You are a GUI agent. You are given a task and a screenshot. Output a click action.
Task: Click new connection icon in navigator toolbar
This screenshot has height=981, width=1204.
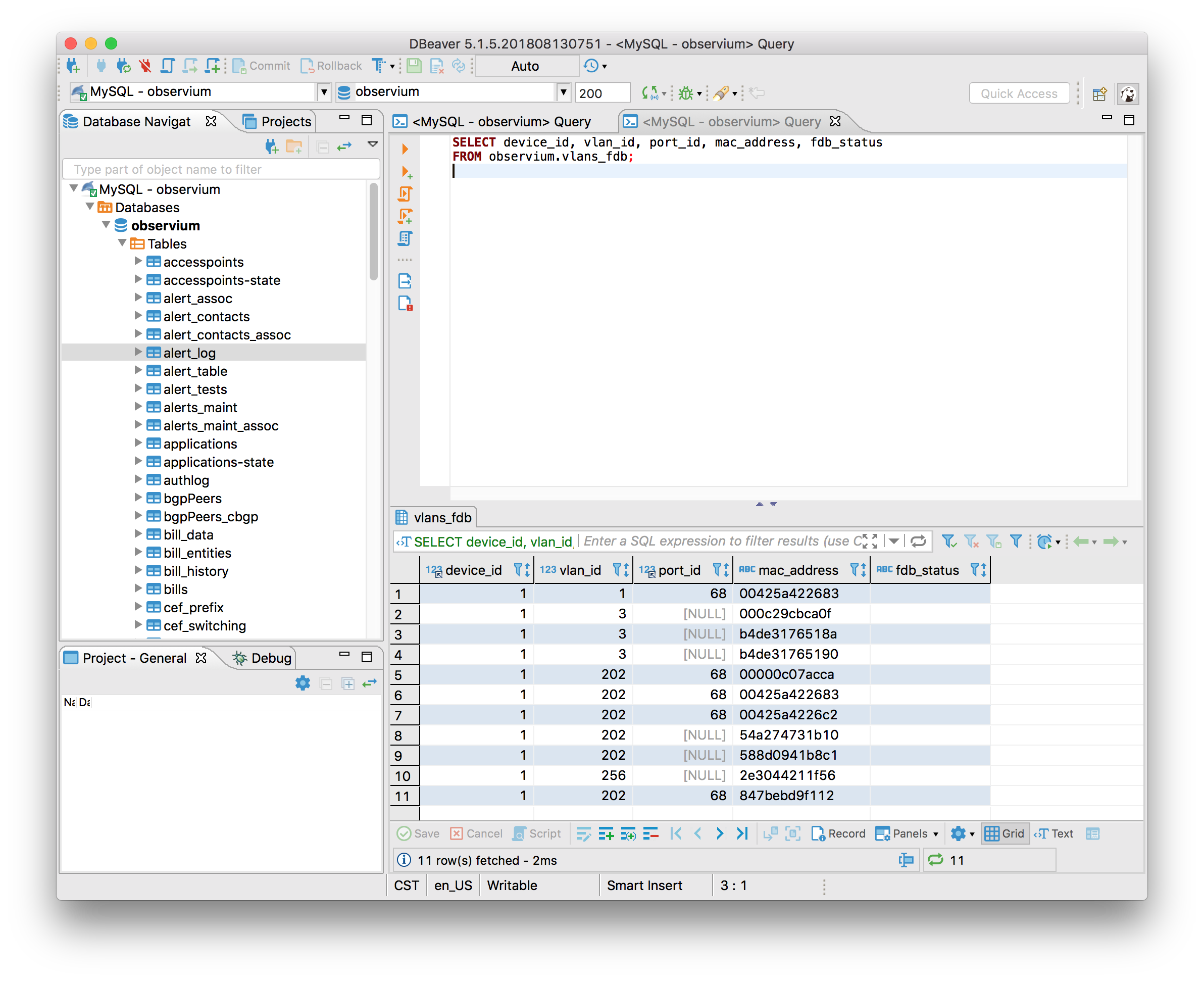coord(271,146)
